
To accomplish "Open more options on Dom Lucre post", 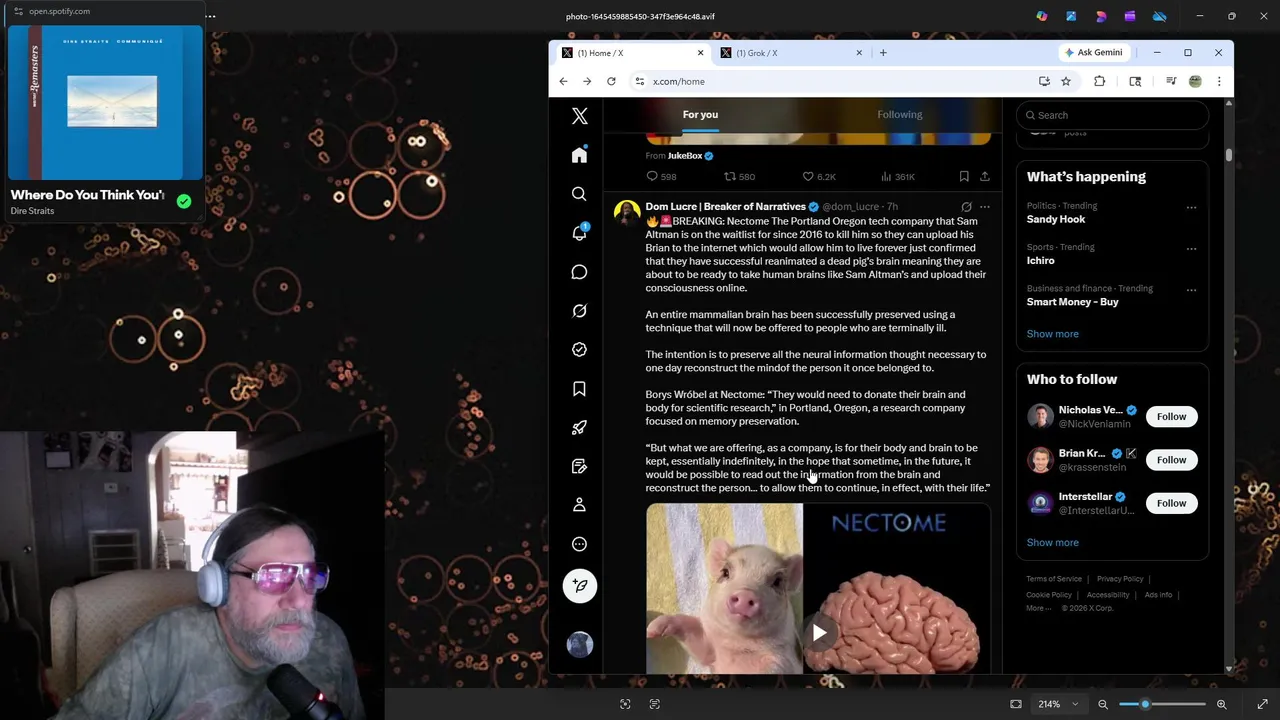I will point(985,207).
